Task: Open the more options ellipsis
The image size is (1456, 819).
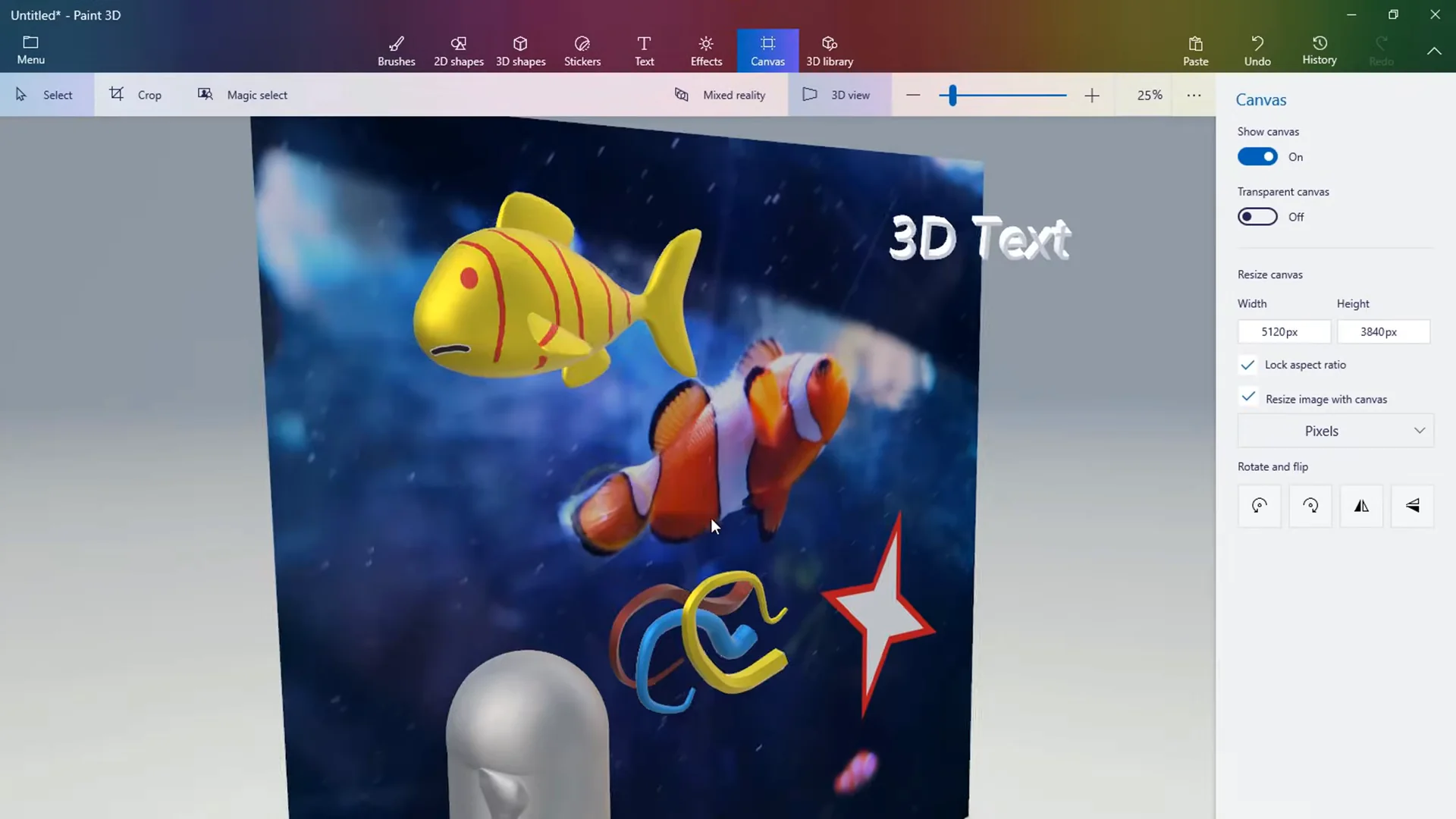Action: pos(1194,95)
